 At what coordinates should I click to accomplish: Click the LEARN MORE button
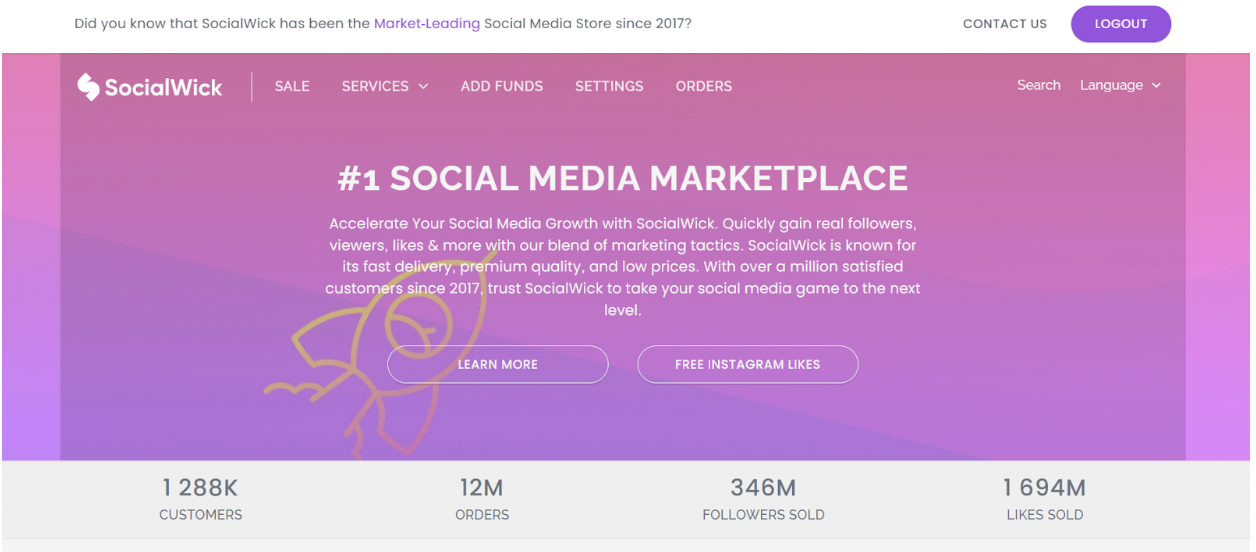click(x=498, y=364)
